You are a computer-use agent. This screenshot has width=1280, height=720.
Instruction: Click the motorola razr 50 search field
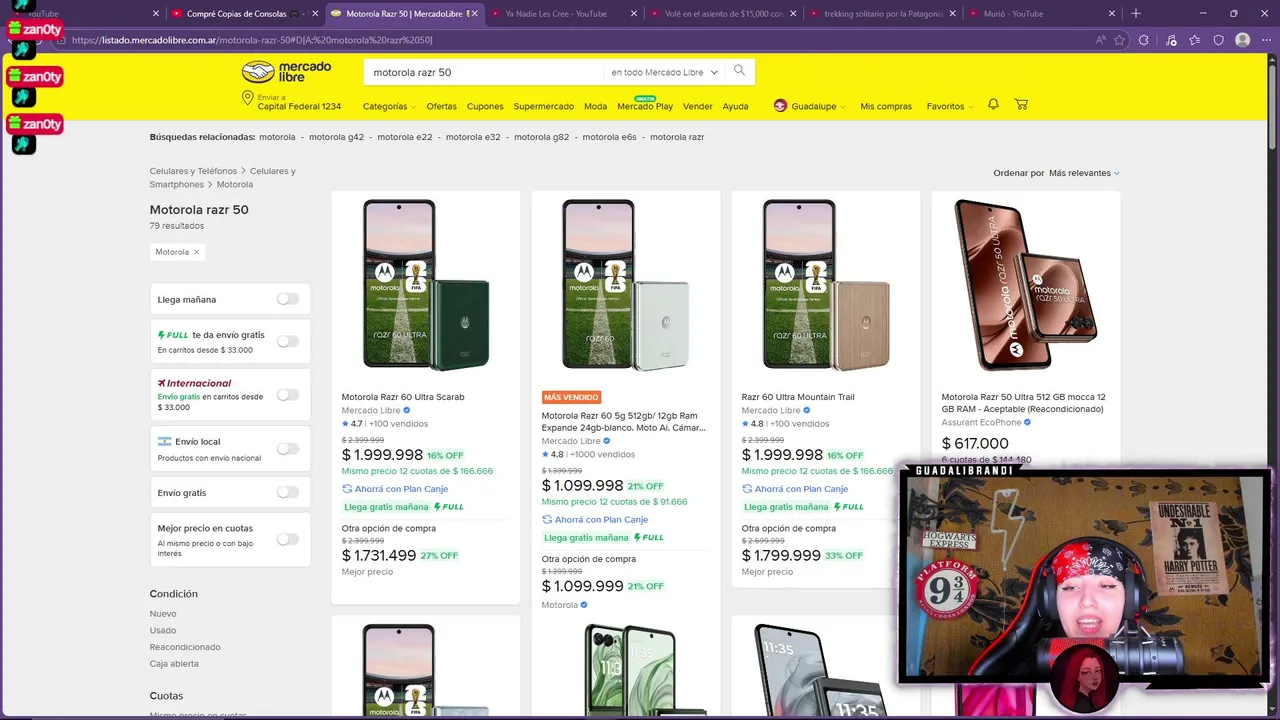click(x=485, y=72)
